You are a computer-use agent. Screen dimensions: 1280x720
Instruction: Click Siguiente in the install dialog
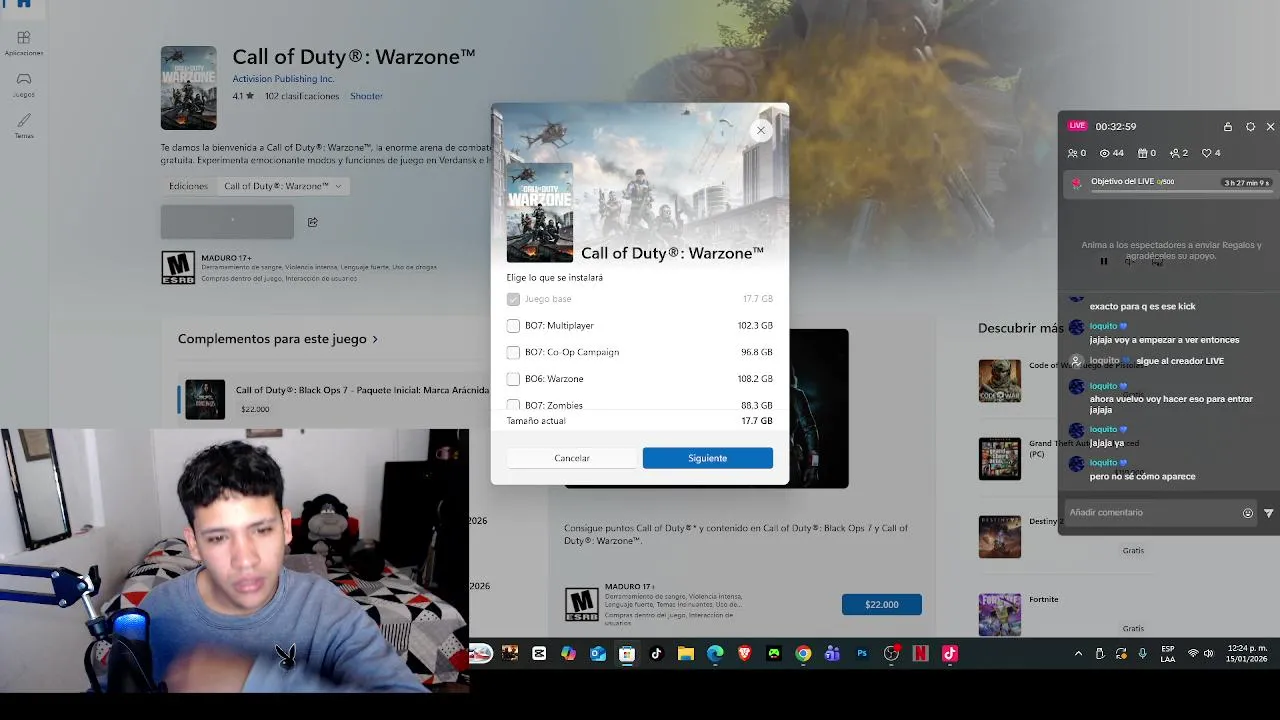(x=708, y=458)
